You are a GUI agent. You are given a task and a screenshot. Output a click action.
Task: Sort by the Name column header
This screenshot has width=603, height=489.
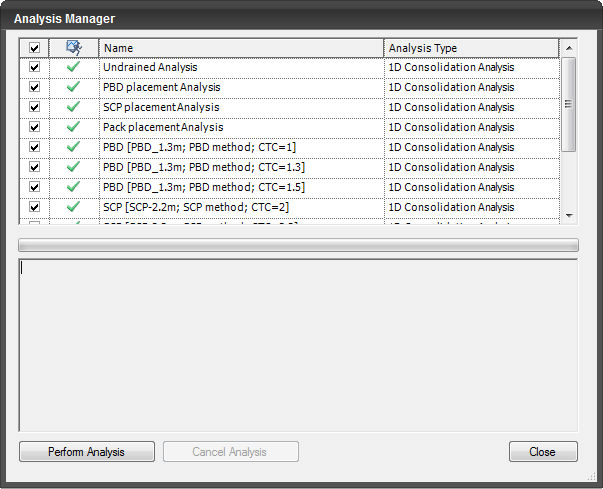click(x=241, y=48)
